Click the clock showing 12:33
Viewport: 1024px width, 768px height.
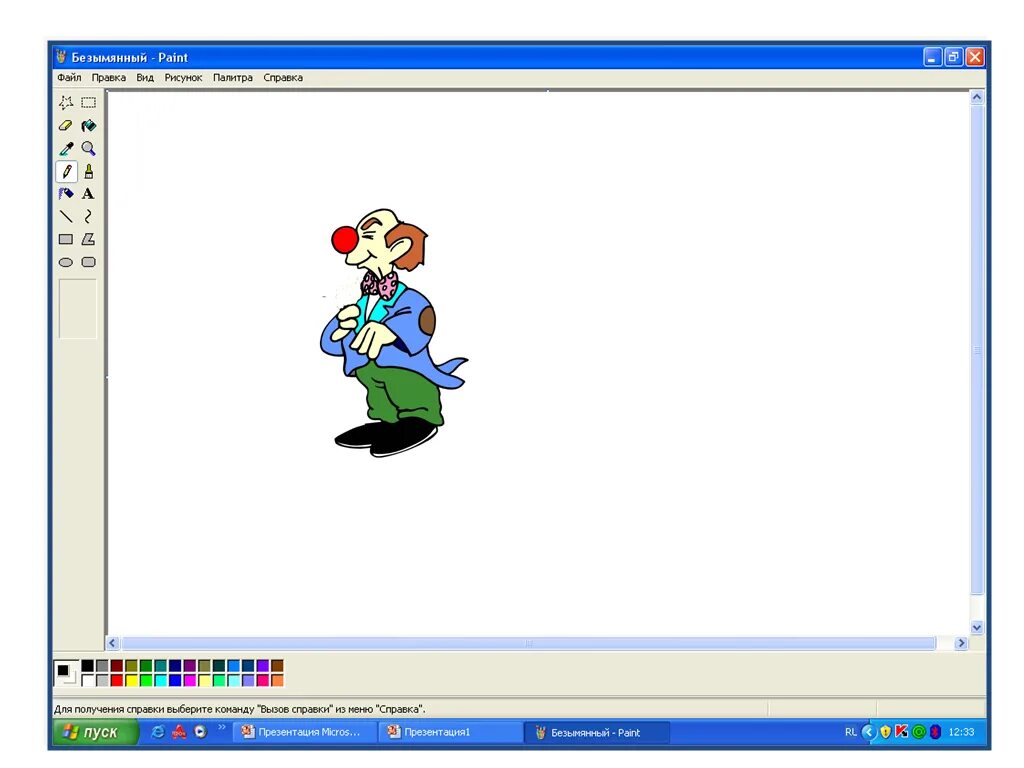(961, 732)
